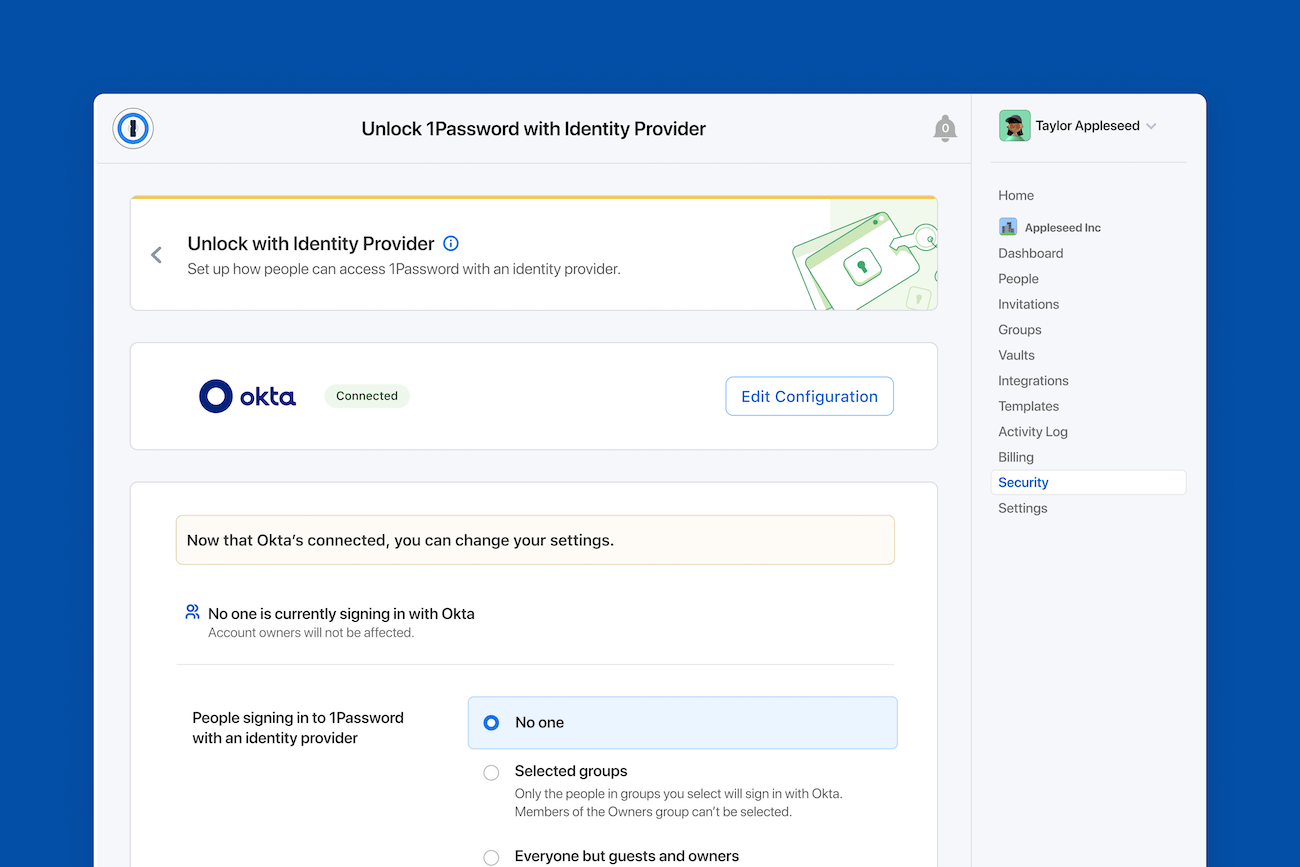Navigate to the Integrations page
This screenshot has width=1300, height=867.
point(1033,380)
